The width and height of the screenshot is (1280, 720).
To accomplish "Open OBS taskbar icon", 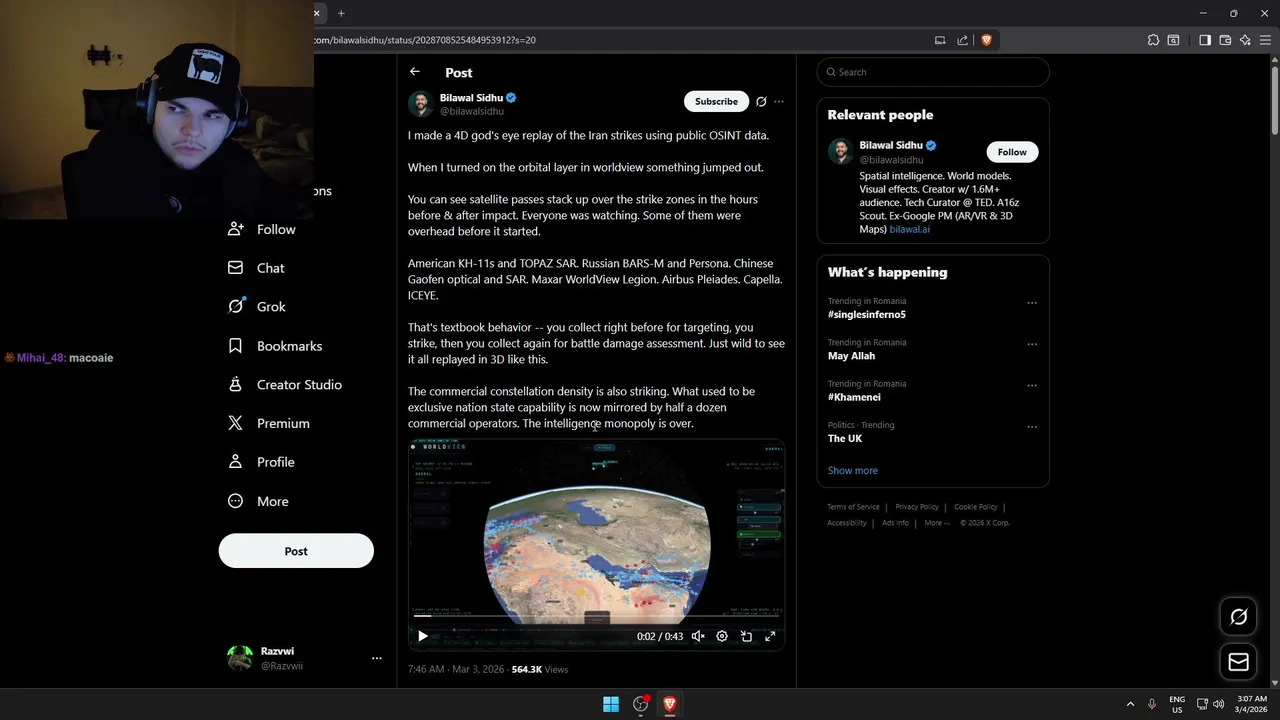I will [x=641, y=704].
